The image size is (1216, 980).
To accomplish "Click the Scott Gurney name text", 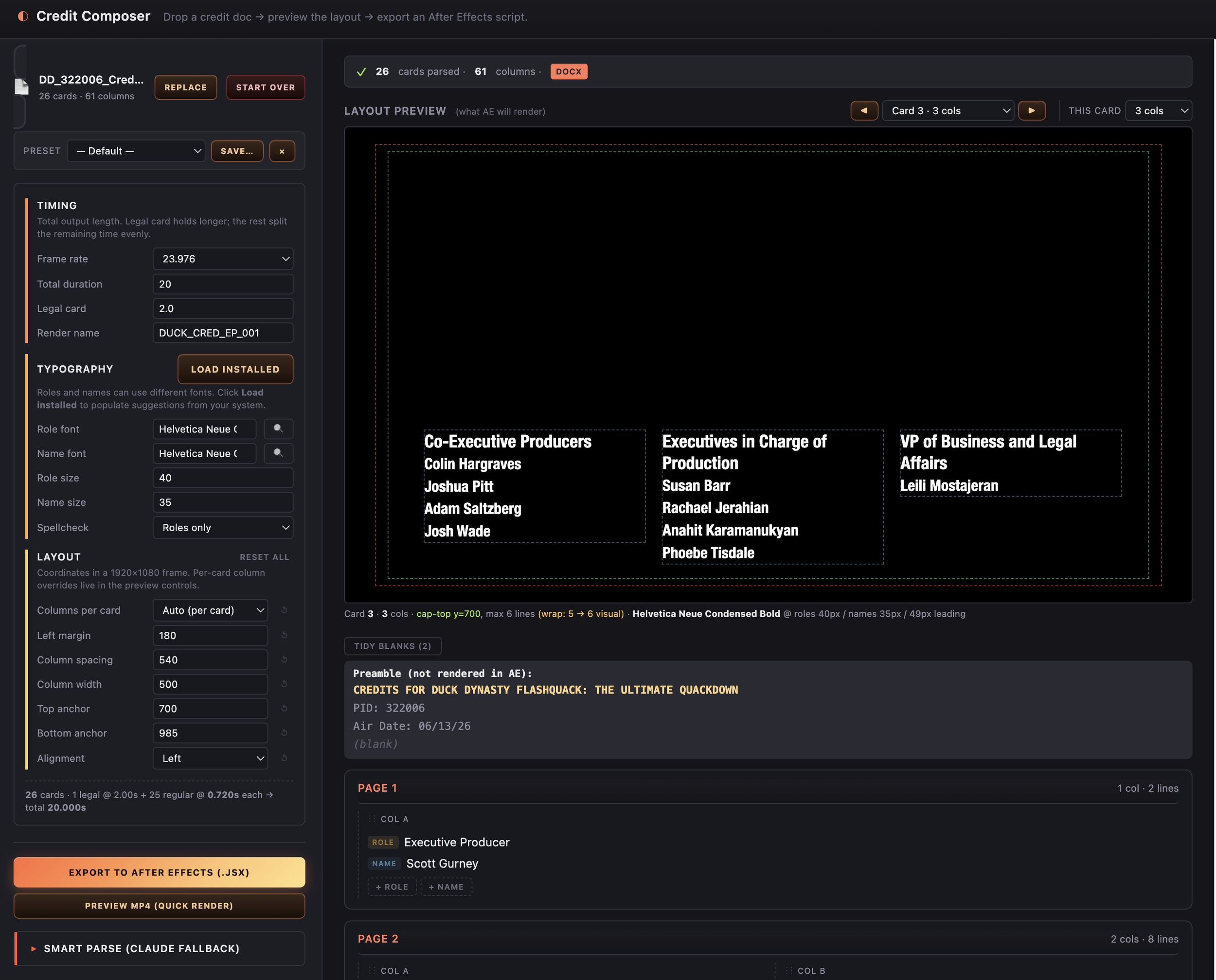I will pos(442,864).
